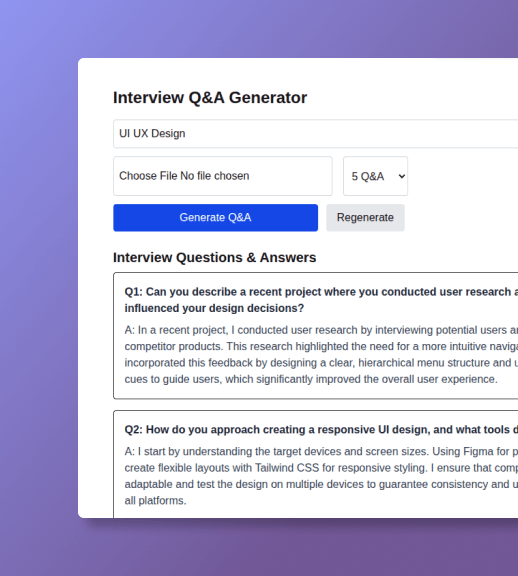518x576 pixels.
Task: Open the 5 Q&A count dropdown
Action: pos(375,176)
